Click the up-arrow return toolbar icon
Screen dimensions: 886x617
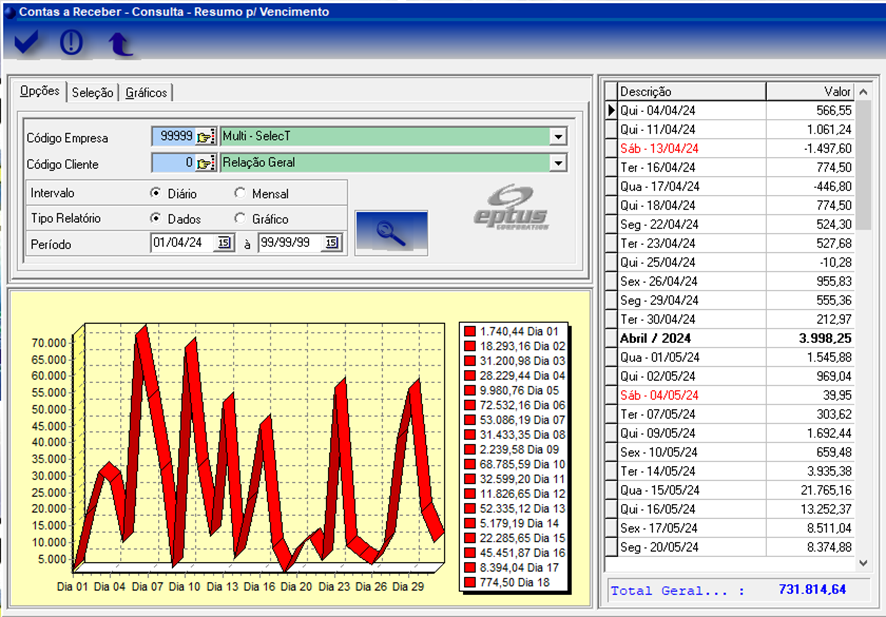point(120,43)
